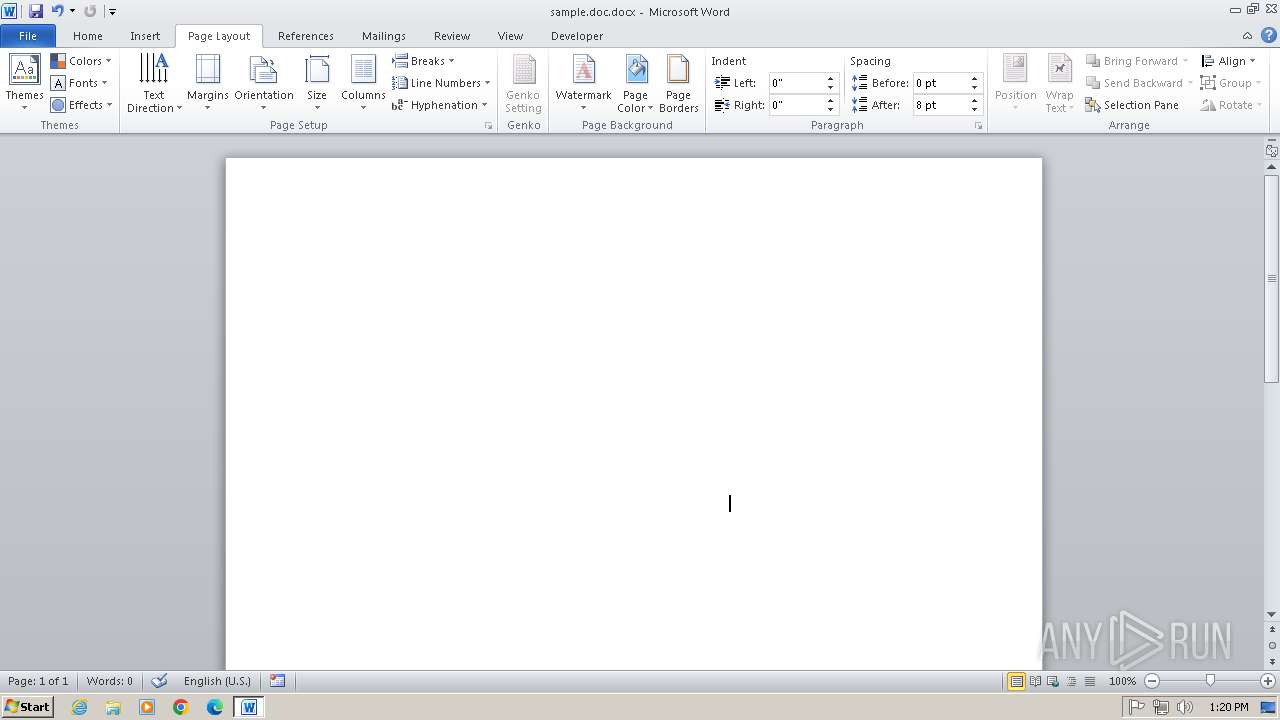Open Chrome from the taskbar
The width and height of the screenshot is (1280, 720).
tap(181, 707)
